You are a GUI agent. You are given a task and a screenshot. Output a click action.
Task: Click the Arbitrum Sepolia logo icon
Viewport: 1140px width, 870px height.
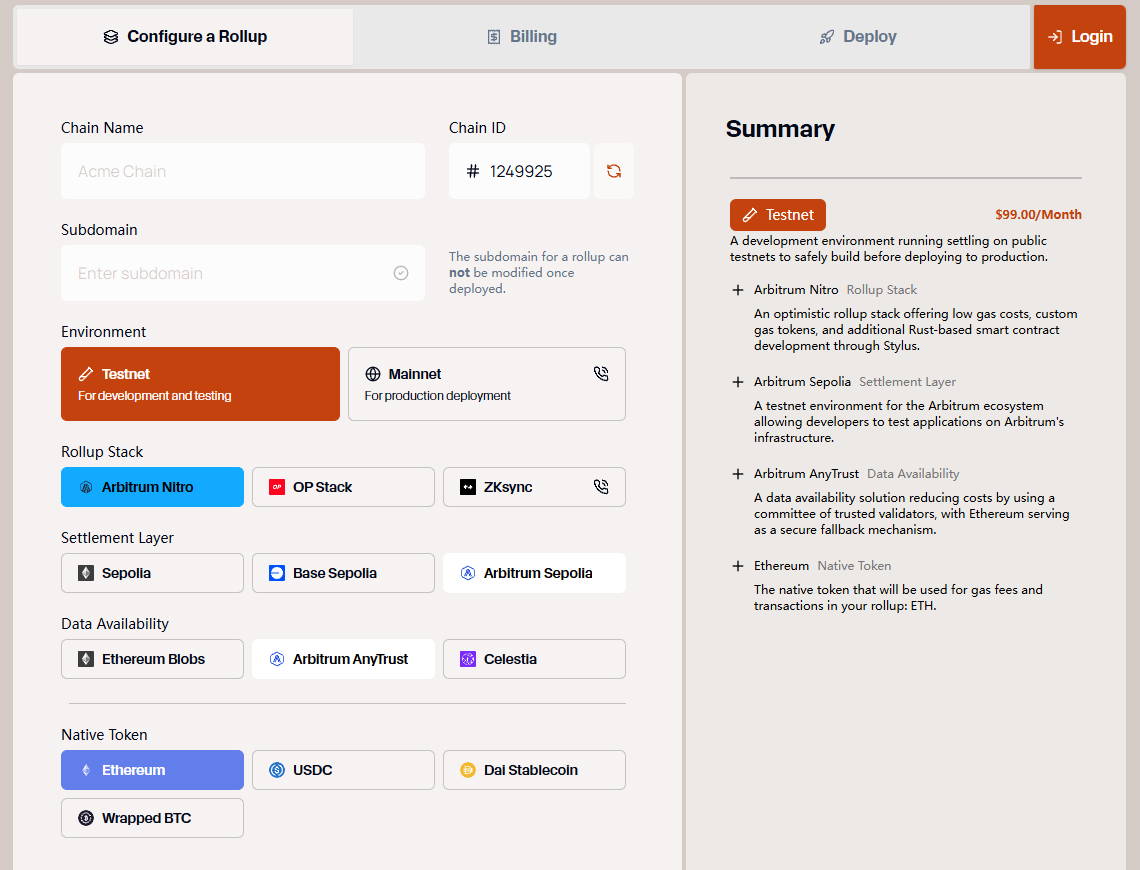(468, 573)
